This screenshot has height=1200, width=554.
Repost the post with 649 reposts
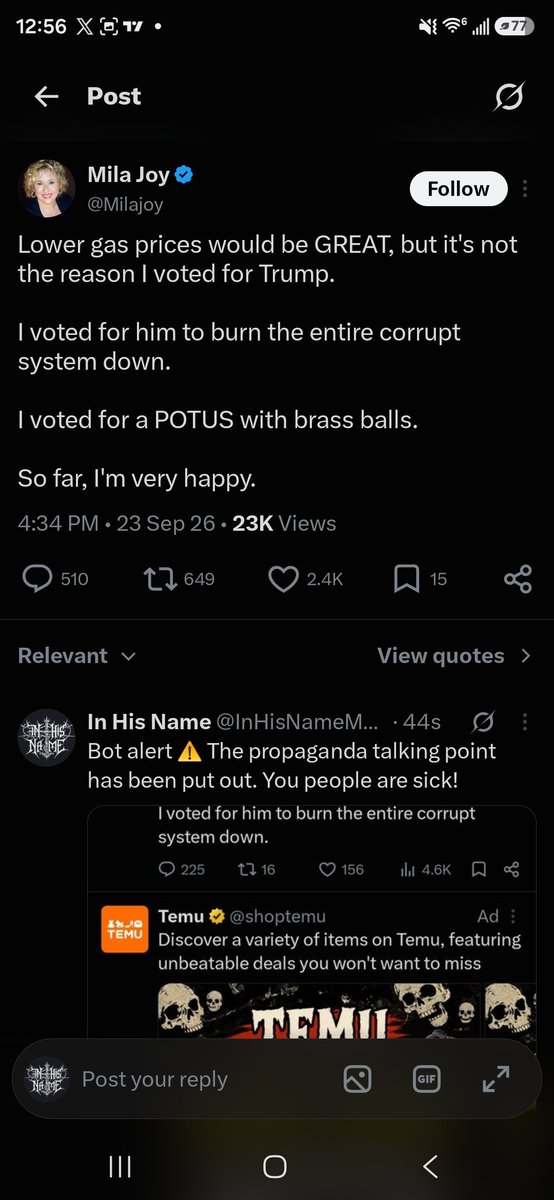(180, 578)
